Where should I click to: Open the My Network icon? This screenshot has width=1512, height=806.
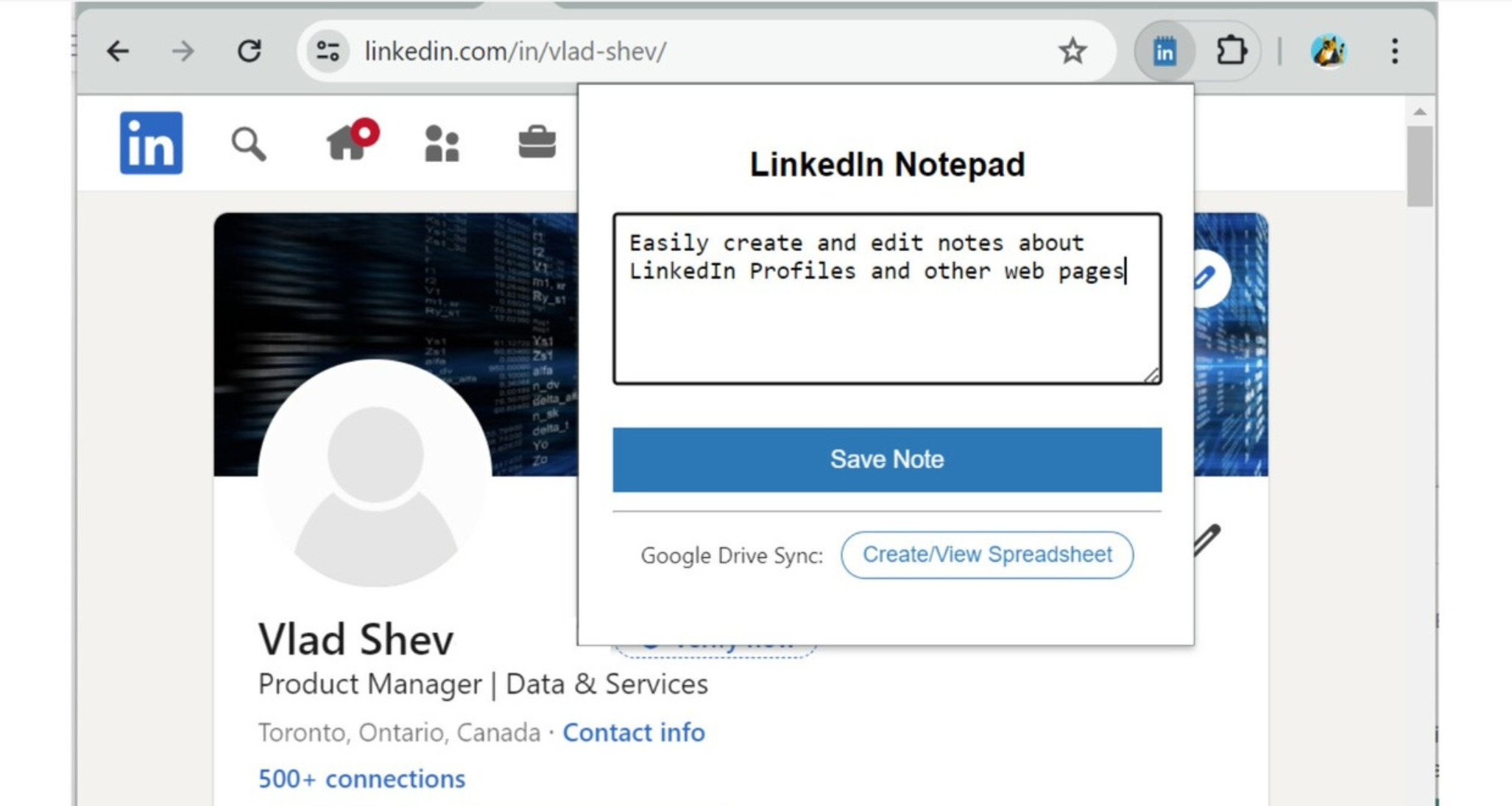pyautogui.click(x=441, y=145)
